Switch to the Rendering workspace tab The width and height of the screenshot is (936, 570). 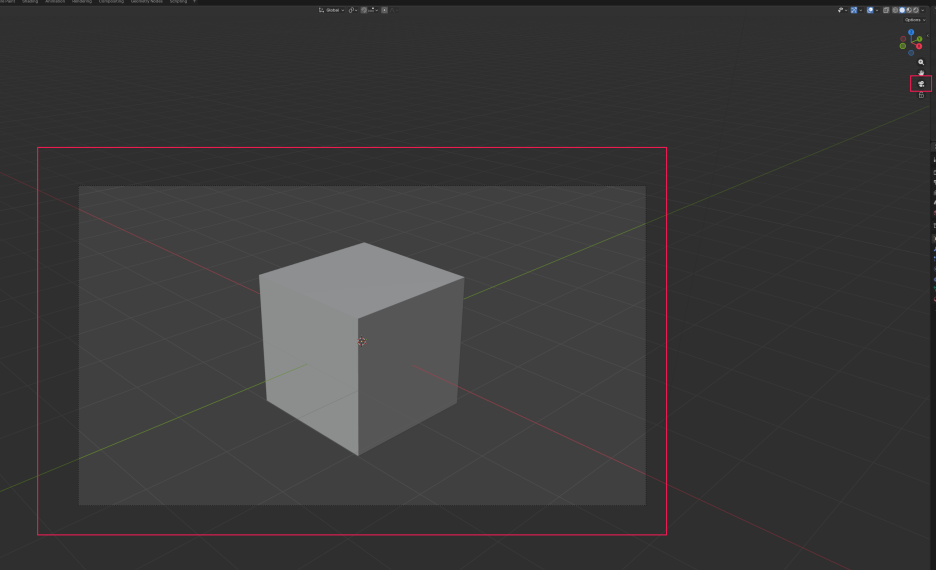[82, 1]
